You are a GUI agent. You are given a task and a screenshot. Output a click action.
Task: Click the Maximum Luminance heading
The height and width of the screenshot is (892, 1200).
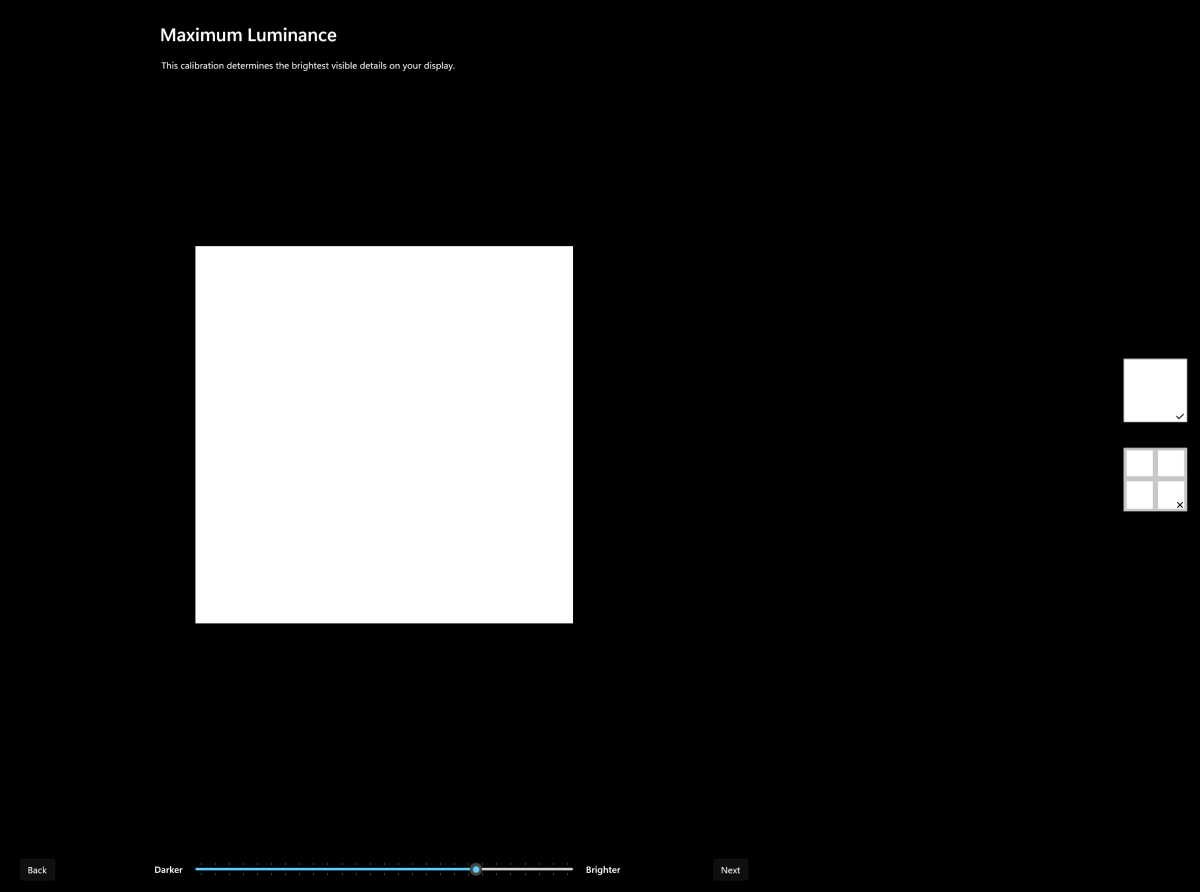click(x=248, y=35)
